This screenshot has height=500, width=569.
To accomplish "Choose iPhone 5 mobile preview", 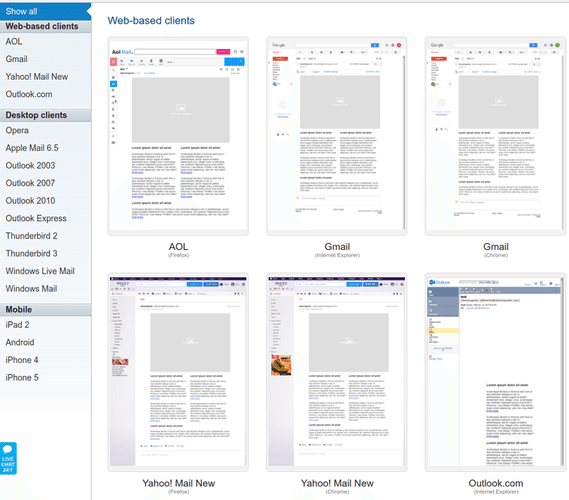I will tap(21, 377).
